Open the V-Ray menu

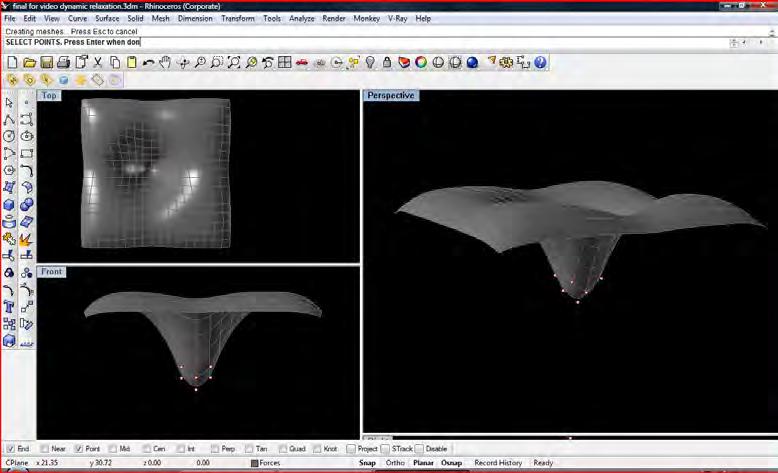click(x=398, y=18)
